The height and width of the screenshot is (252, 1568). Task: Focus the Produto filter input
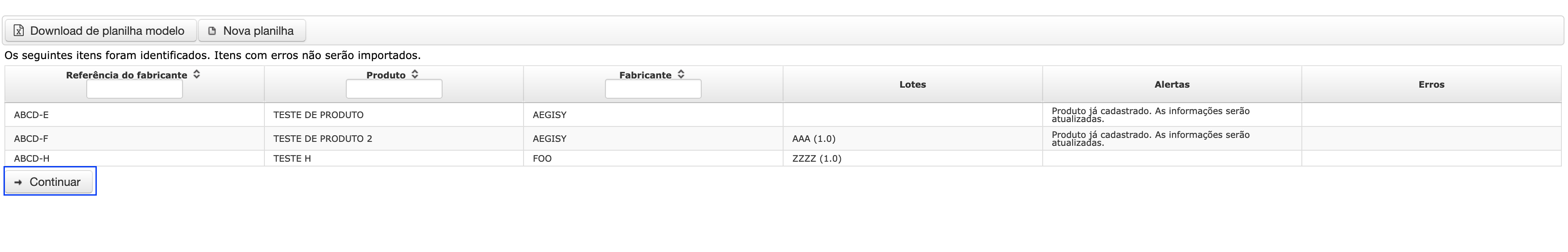394,89
